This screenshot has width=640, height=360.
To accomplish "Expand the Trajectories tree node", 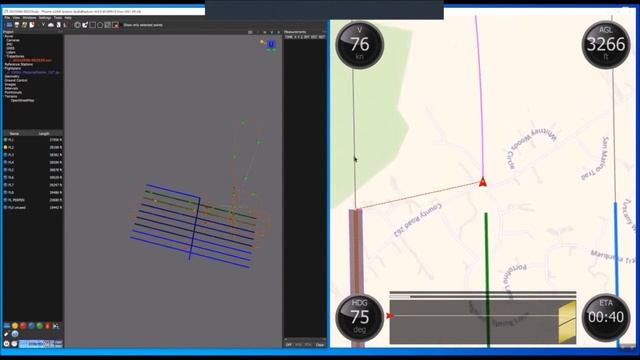I will click(5, 56).
